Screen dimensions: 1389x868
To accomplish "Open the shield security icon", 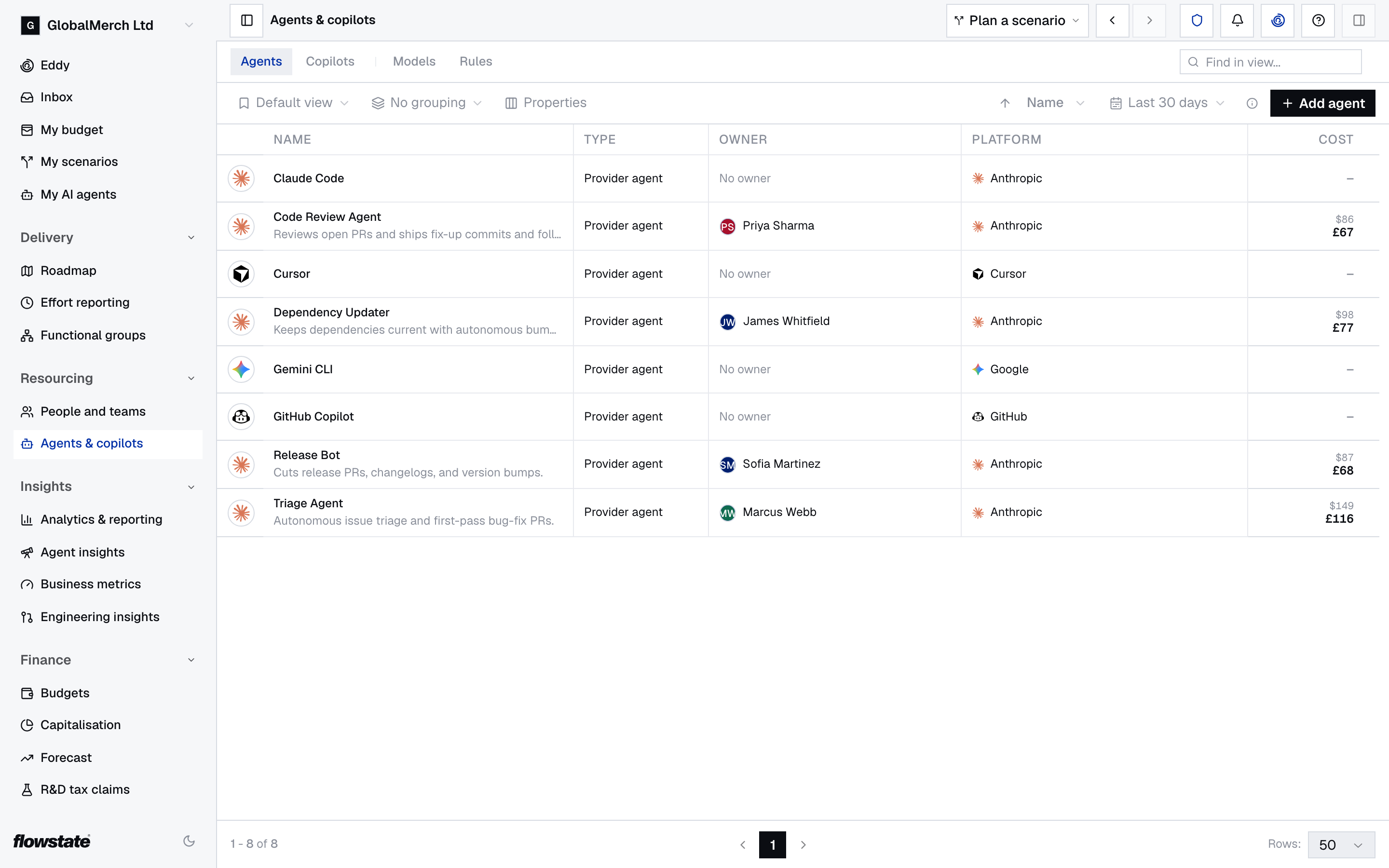I will [x=1196, y=21].
